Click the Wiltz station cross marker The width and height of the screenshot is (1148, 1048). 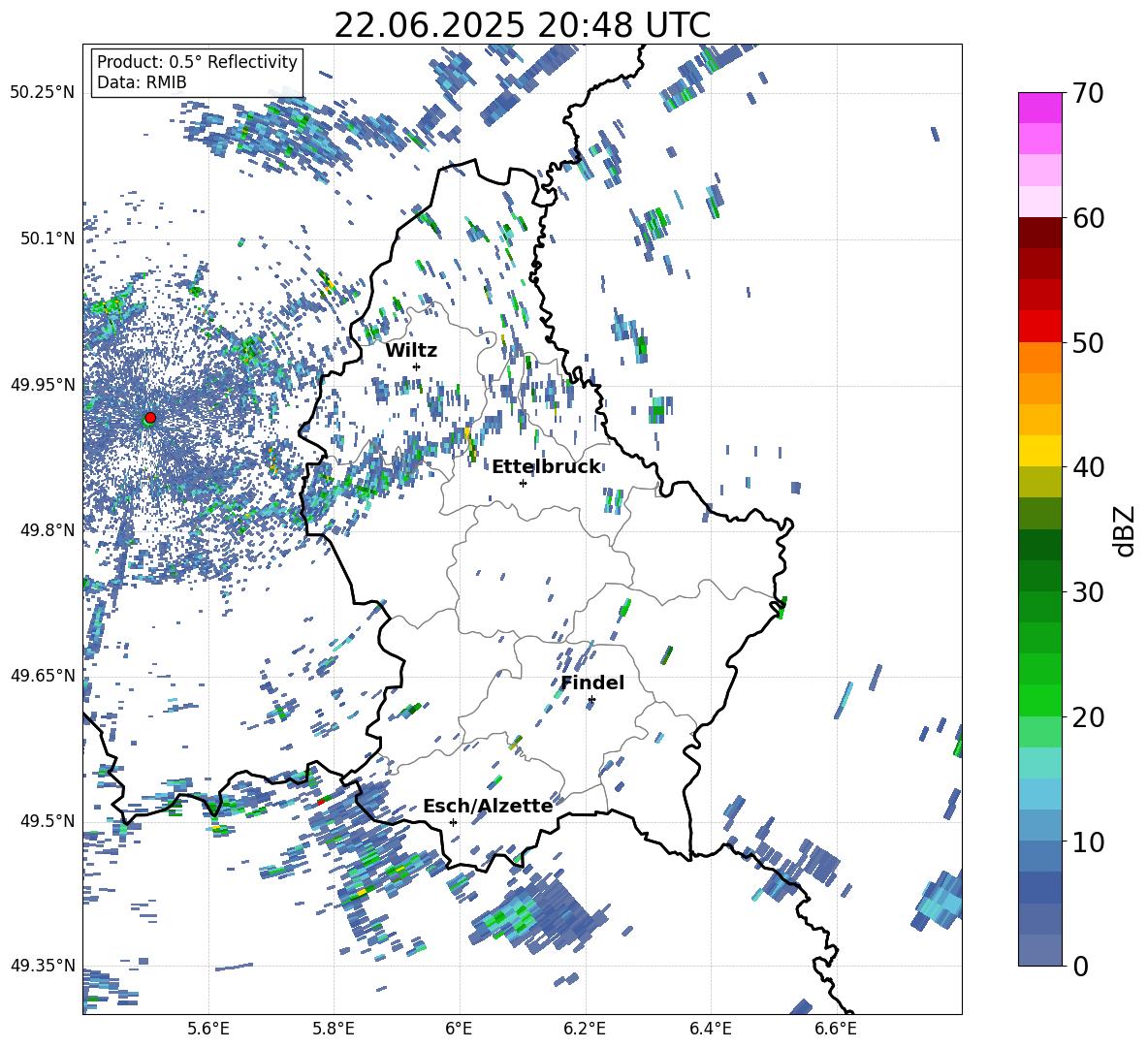coord(417,366)
